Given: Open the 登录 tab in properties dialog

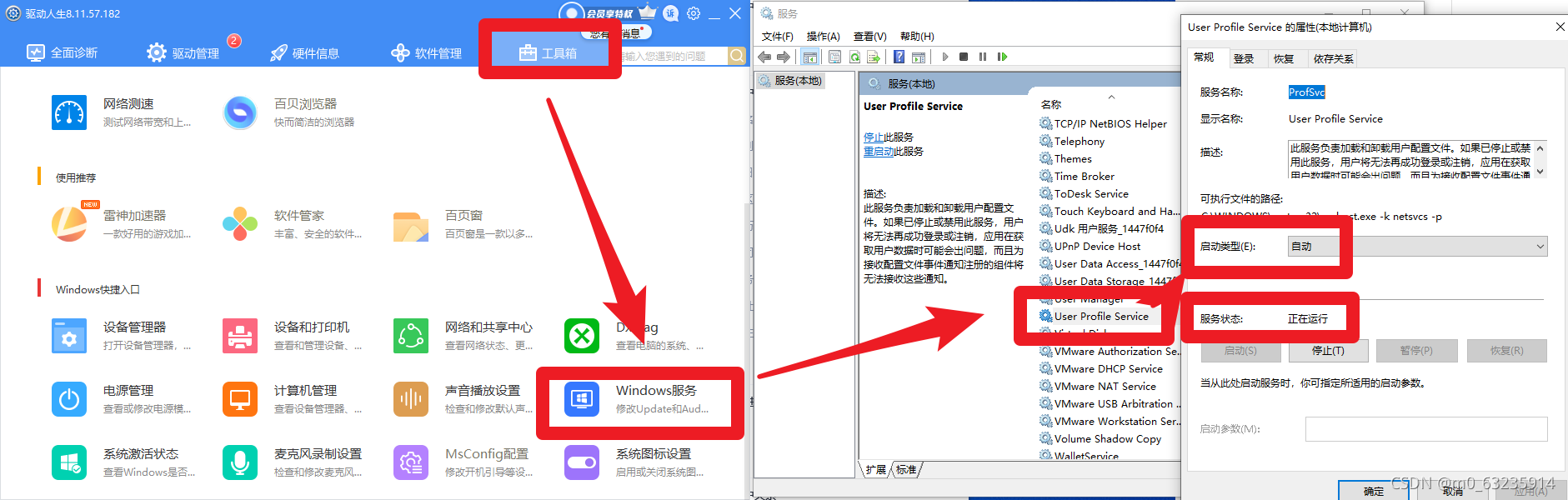Looking at the screenshot, I should pos(1244,58).
